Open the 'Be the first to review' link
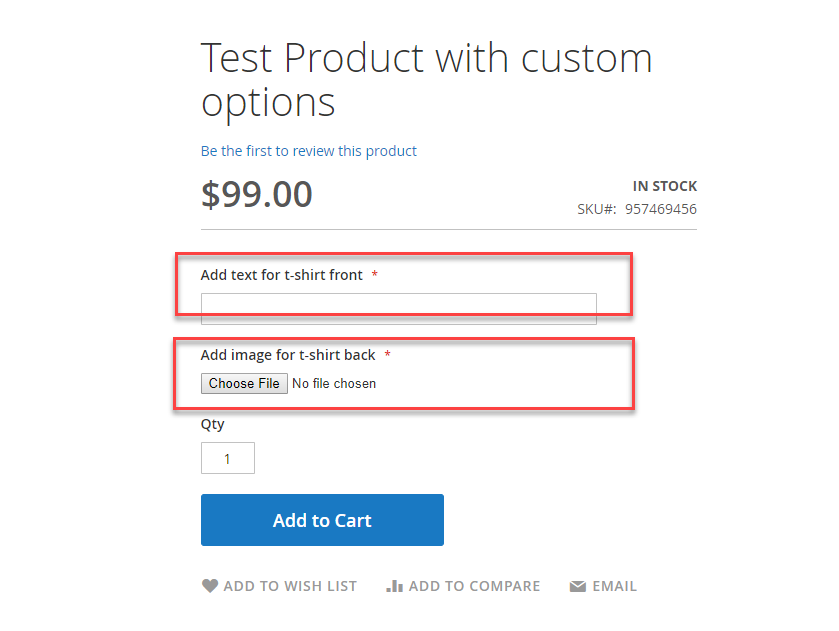Viewport: 839px width, 631px height. [308, 151]
